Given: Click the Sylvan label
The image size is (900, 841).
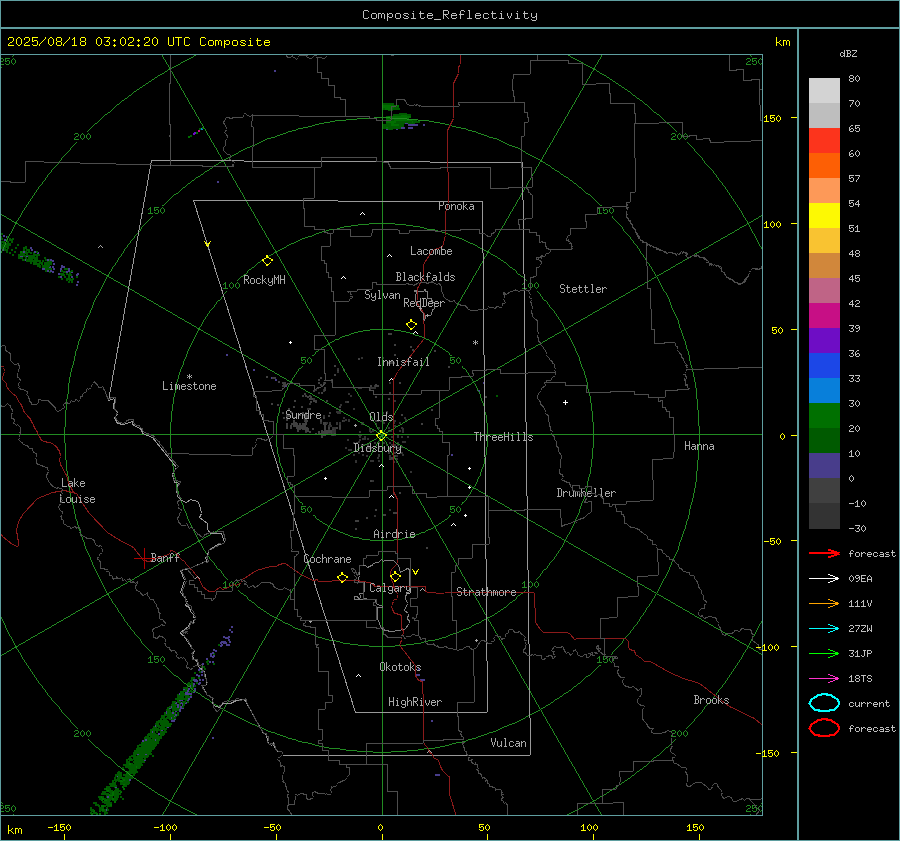Looking at the screenshot, I should (x=382, y=295).
